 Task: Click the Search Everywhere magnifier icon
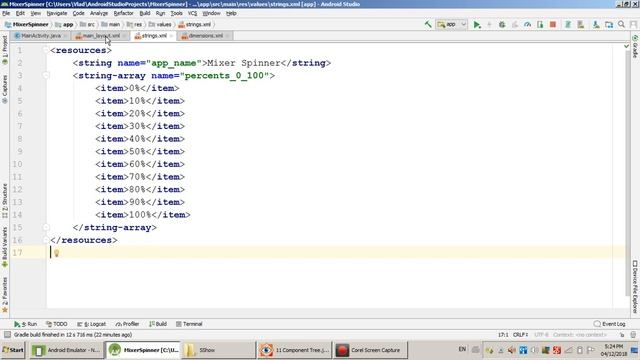coord(621,24)
